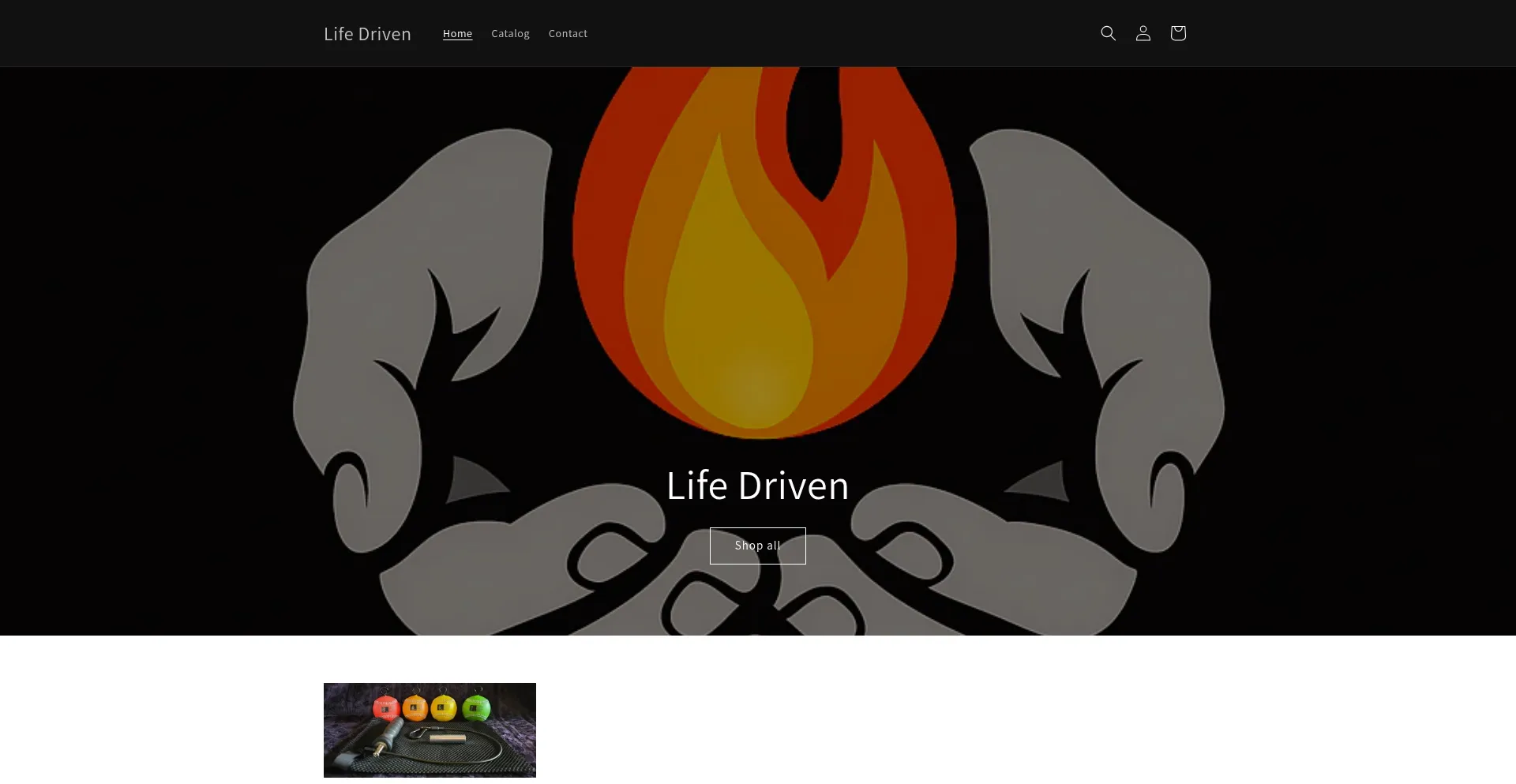Click the green ball in product photo

(475, 708)
